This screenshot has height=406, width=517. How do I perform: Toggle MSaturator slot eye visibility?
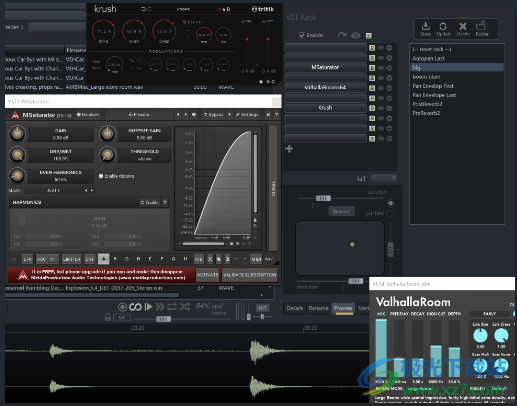[x=381, y=68]
